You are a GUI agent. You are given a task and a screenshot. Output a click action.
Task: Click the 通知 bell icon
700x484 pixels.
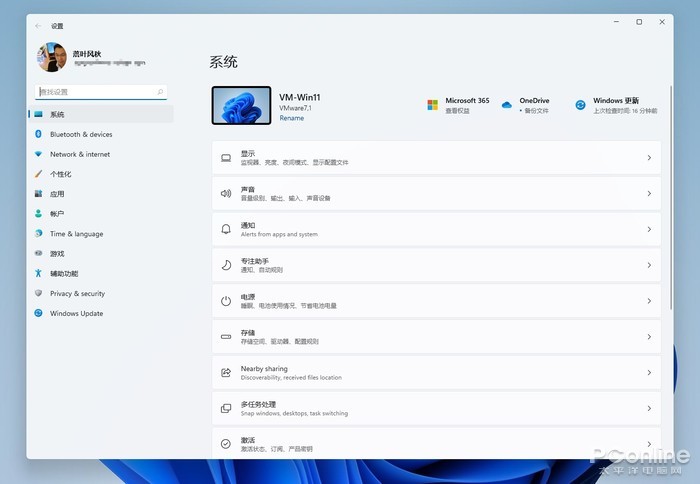(x=226, y=229)
